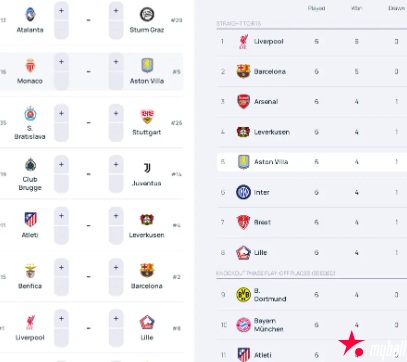Add a goal for Barcelona against Benfica
The width and height of the screenshot is (407, 362).
[x=116, y=267]
